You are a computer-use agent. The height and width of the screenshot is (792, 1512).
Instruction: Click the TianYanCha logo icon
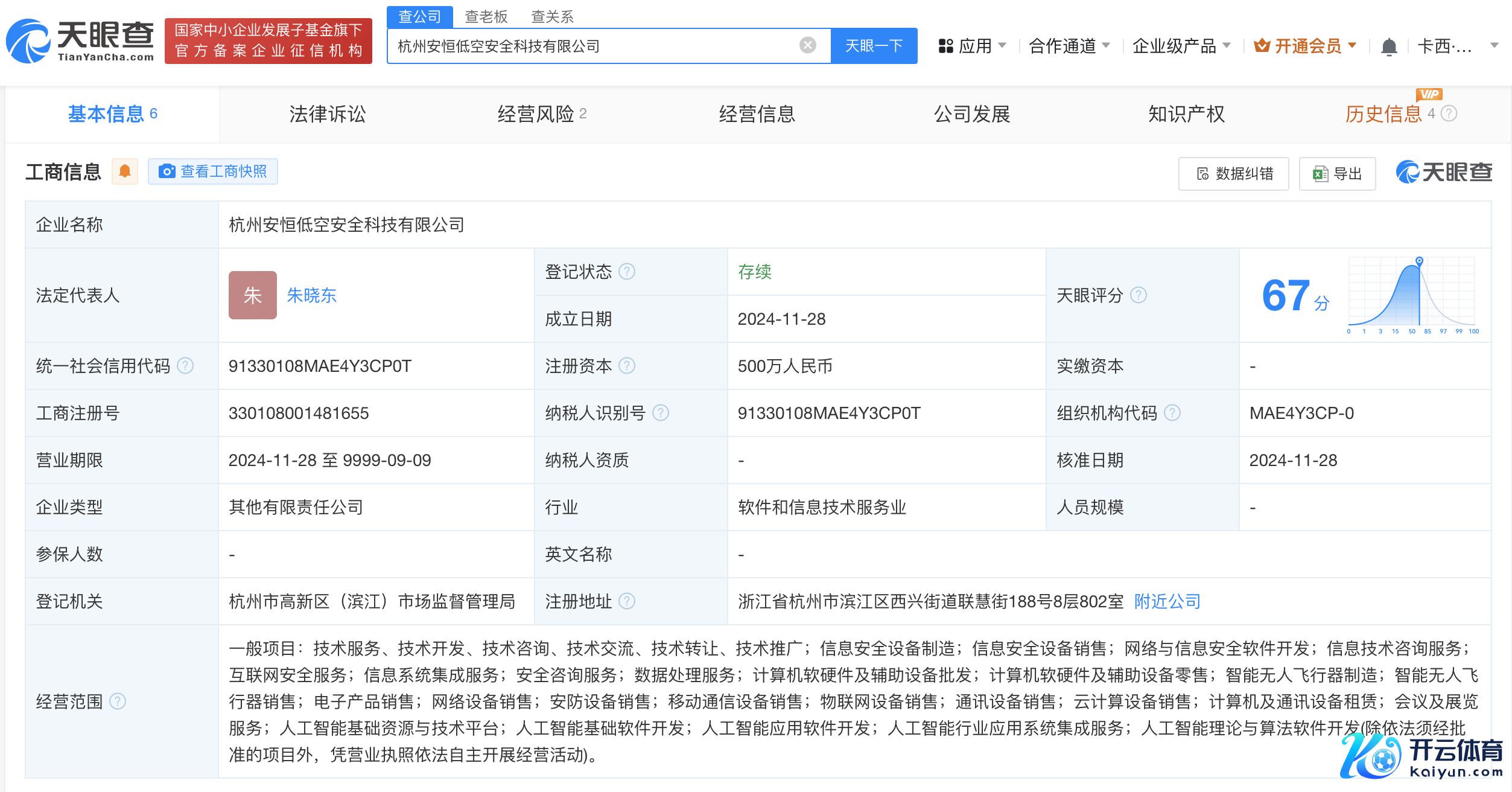pyautogui.click(x=28, y=41)
